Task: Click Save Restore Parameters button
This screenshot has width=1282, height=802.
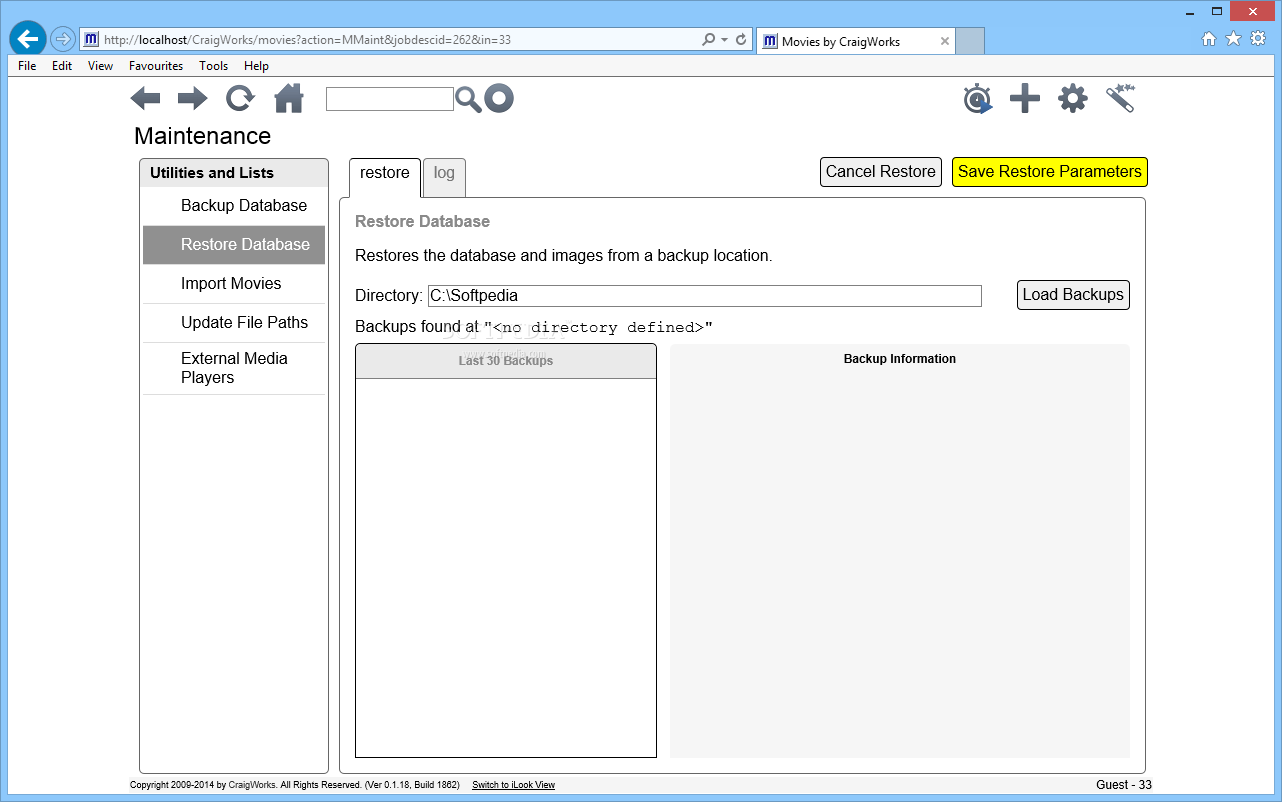Action: coord(1050,172)
